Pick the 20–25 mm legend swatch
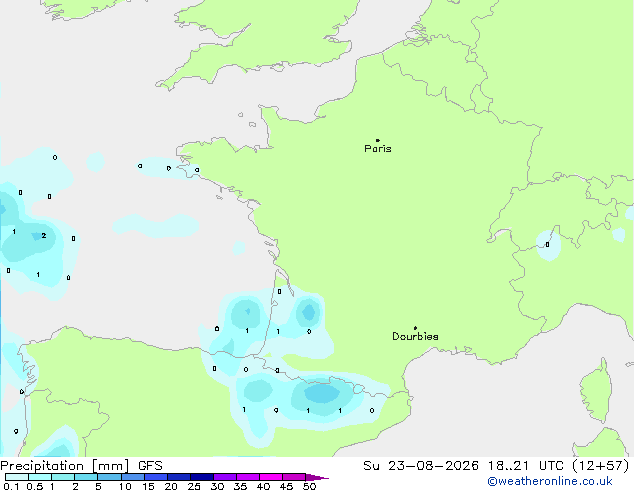 (179, 477)
